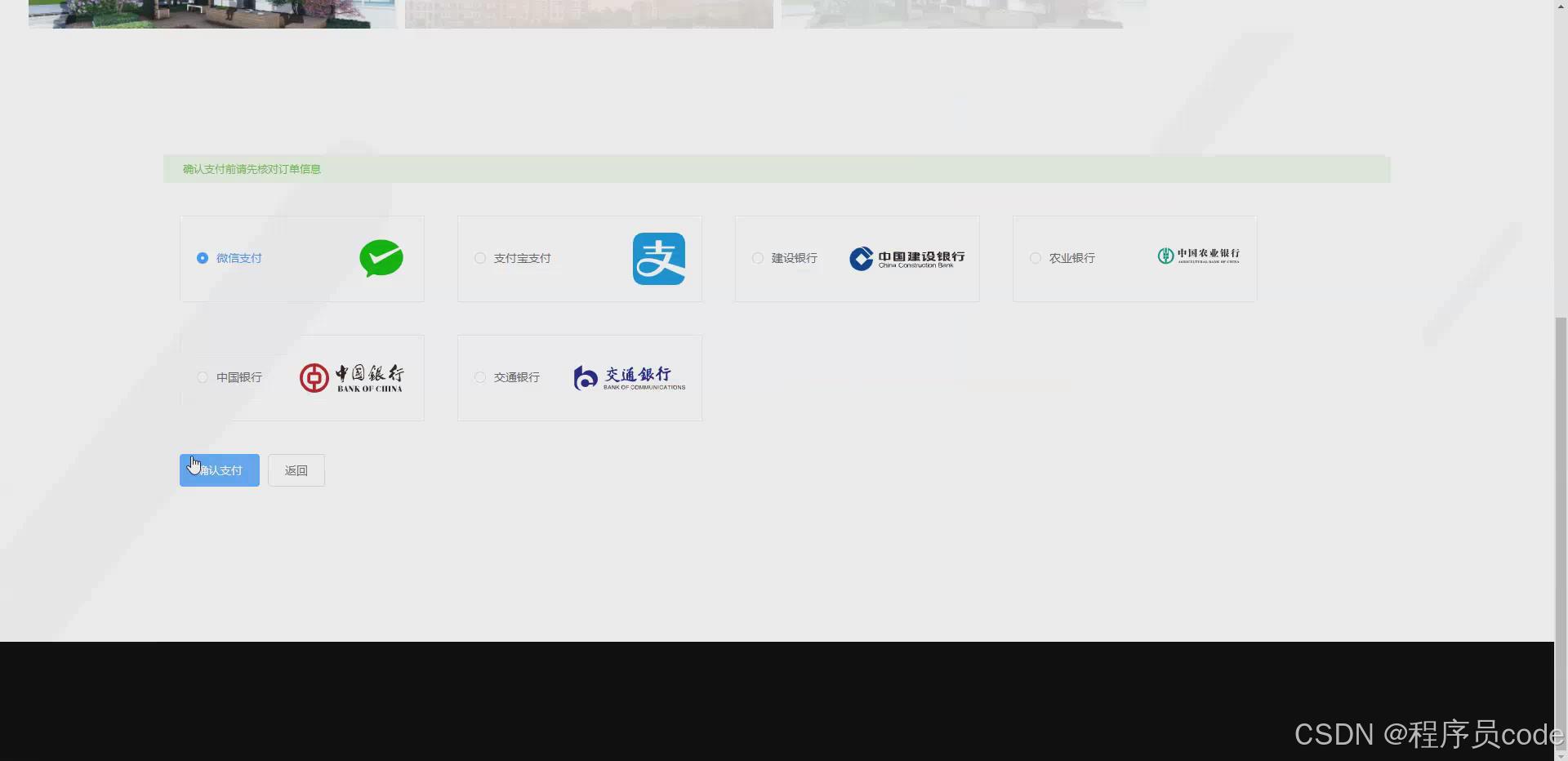This screenshot has height=761, width=1568.
Task: Click the Agricultural Bank of China logo
Action: point(1198,256)
